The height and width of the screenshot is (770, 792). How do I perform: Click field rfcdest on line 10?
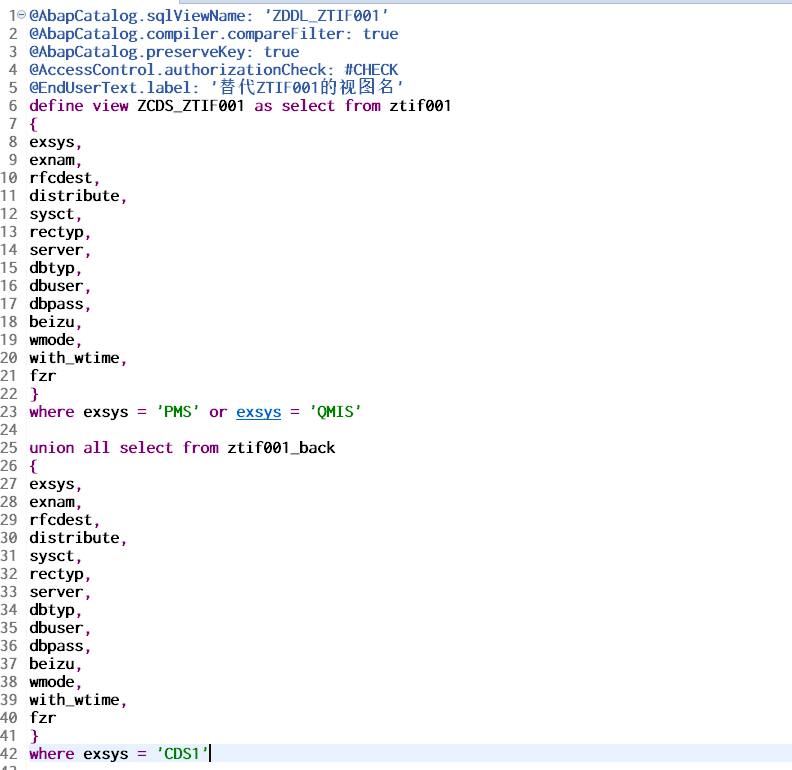point(61,178)
